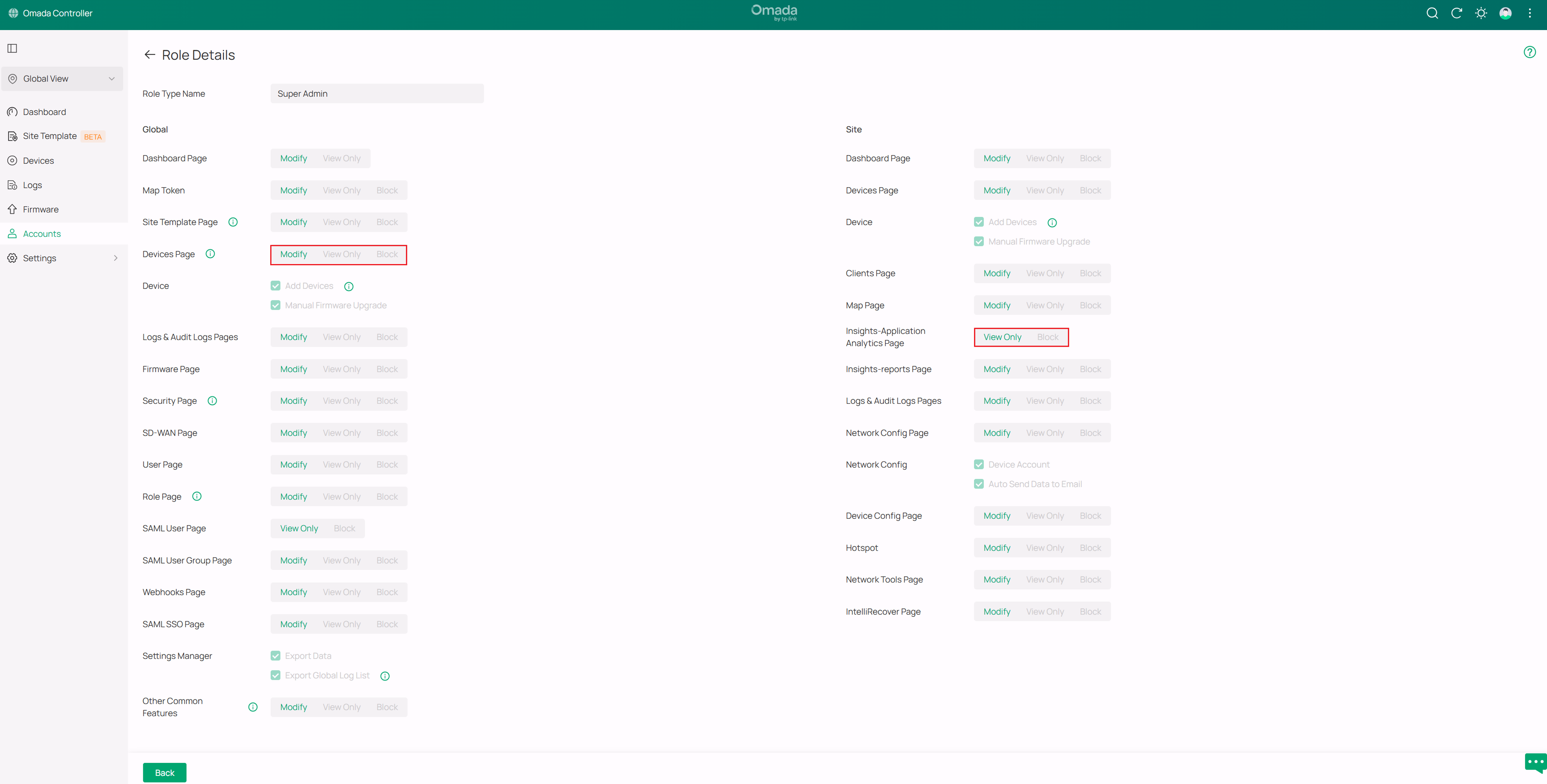Viewport: 1547px width, 784px height.
Task: Toggle Global Add Devices checkbox
Action: pos(276,286)
